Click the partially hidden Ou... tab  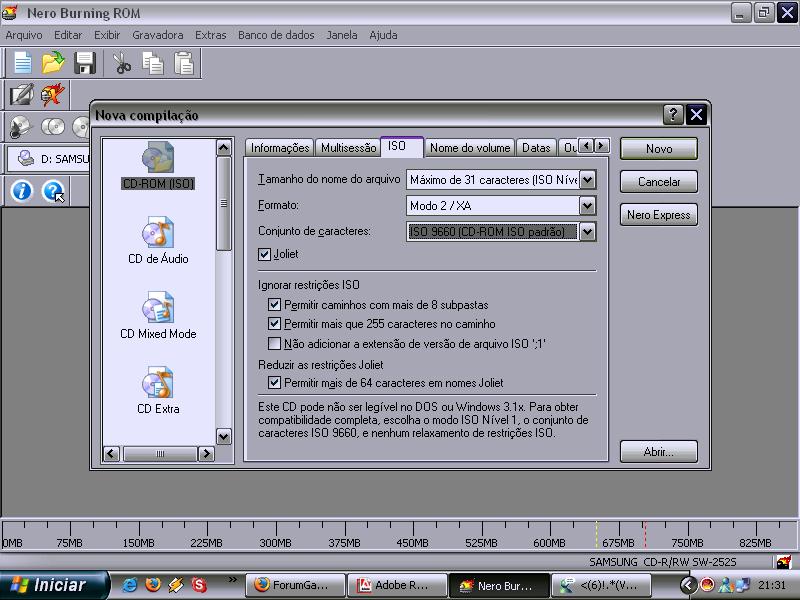point(569,148)
